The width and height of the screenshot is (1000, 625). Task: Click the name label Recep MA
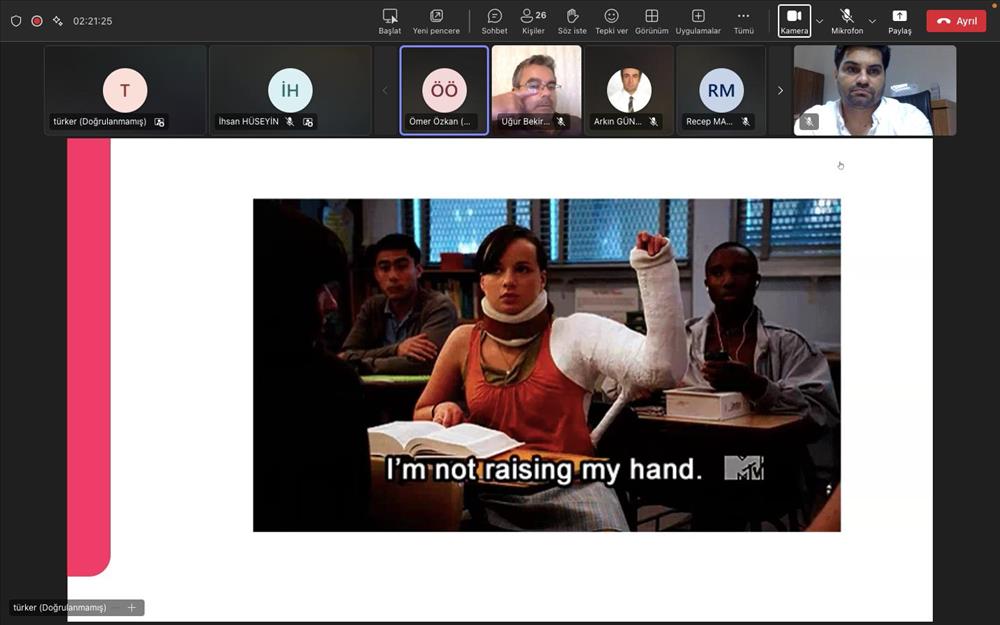(x=709, y=121)
